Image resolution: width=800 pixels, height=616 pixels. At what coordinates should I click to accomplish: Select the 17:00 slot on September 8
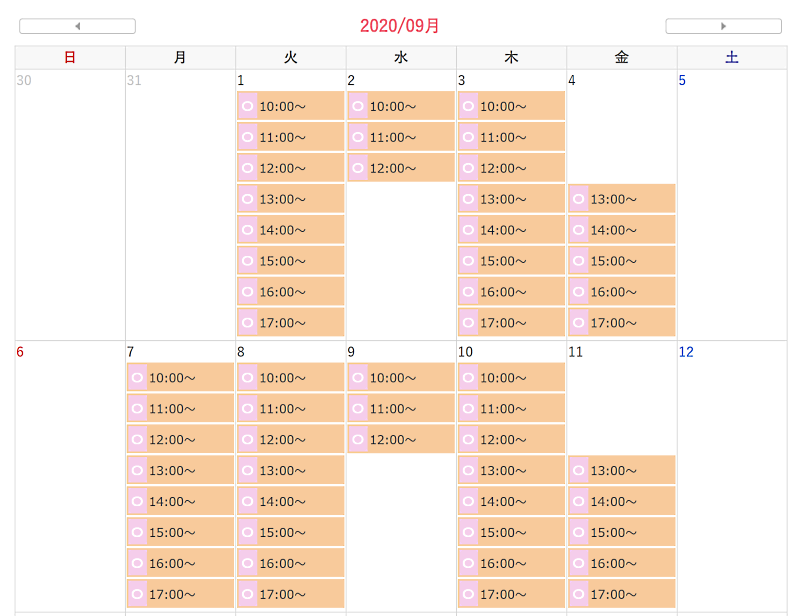pos(291,594)
